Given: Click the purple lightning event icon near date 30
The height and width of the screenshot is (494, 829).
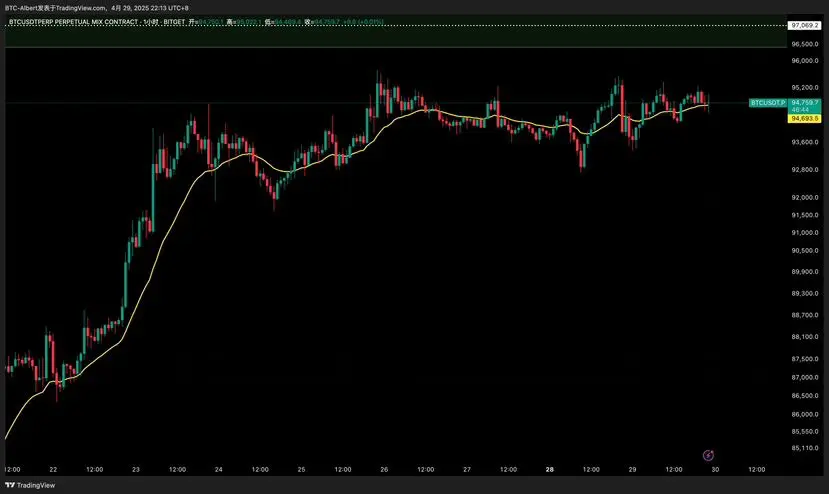Looking at the screenshot, I should pyautogui.click(x=708, y=455).
